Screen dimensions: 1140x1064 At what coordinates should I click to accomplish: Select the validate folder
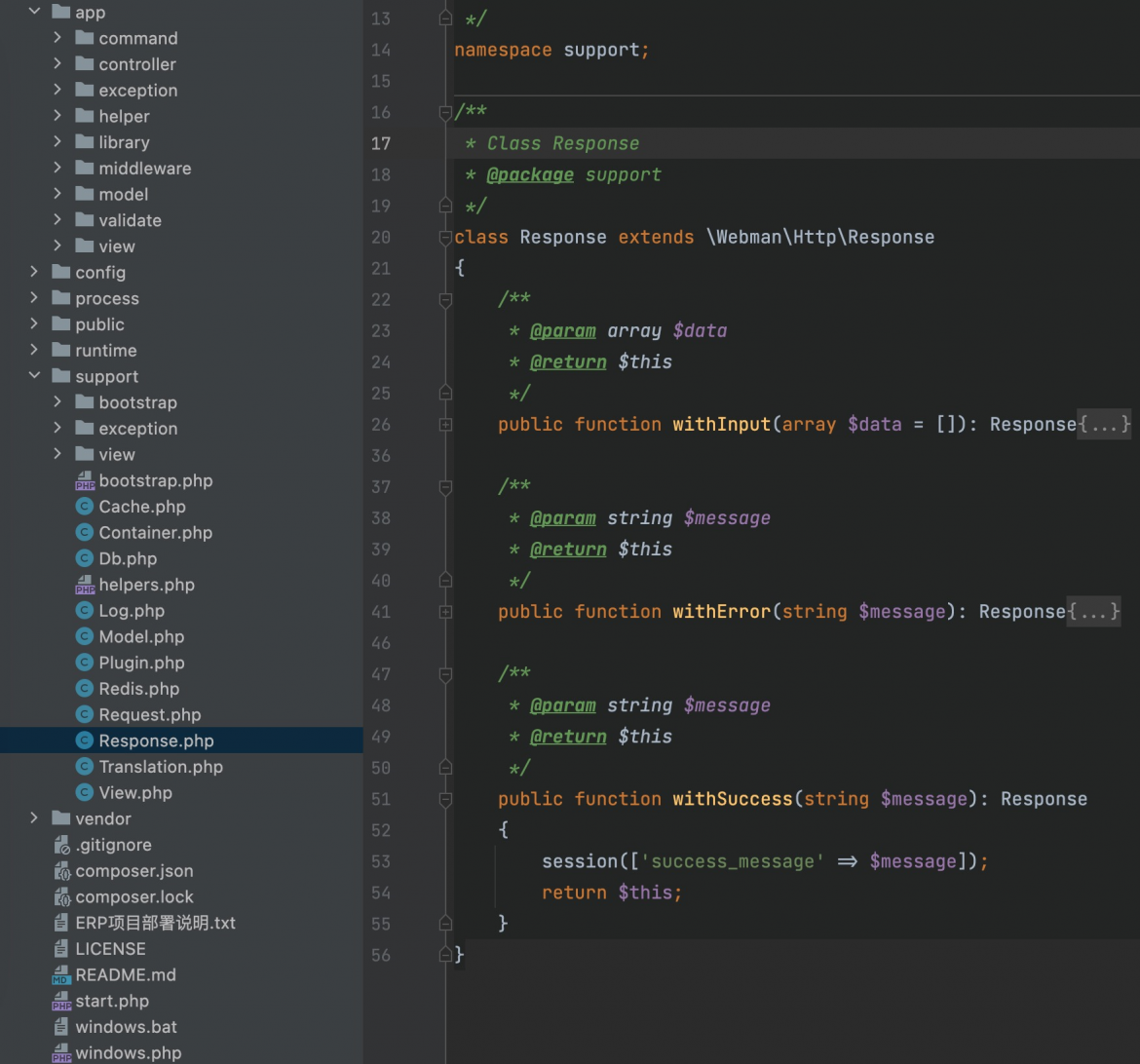131,220
